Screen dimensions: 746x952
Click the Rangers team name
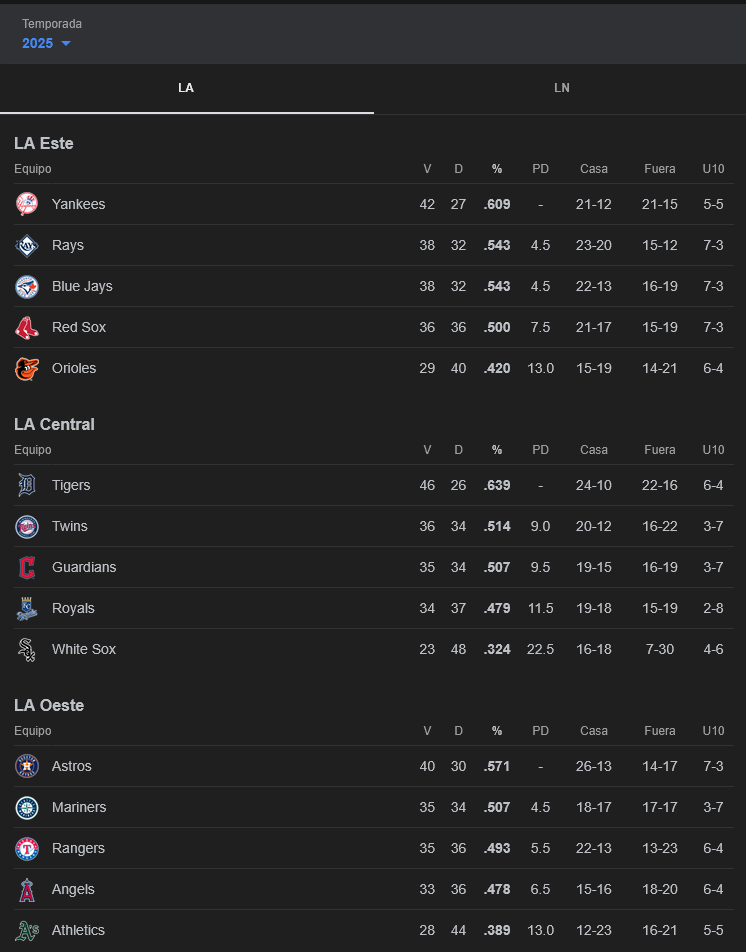[78, 848]
